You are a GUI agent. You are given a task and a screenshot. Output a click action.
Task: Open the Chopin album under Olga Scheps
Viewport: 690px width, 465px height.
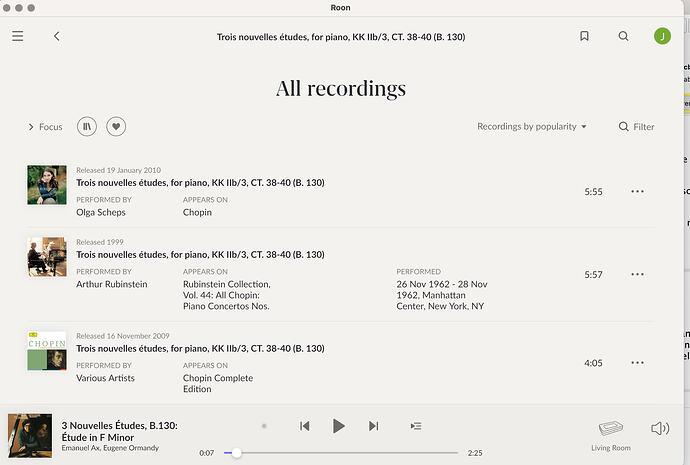[197, 212]
